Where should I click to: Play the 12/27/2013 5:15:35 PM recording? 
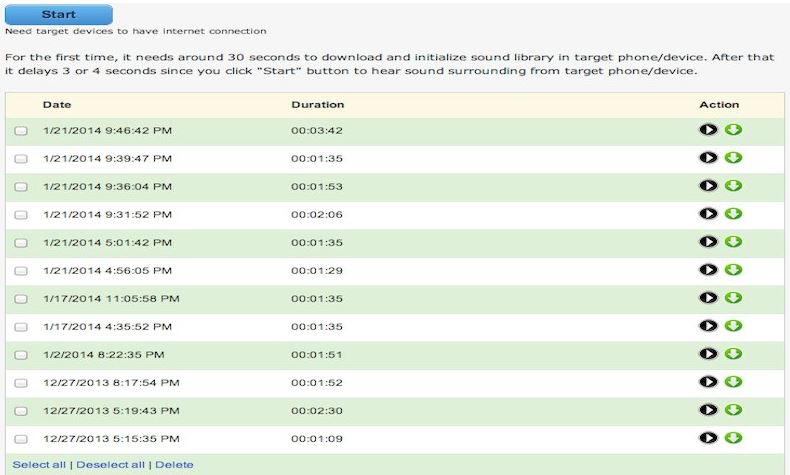click(x=708, y=438)
